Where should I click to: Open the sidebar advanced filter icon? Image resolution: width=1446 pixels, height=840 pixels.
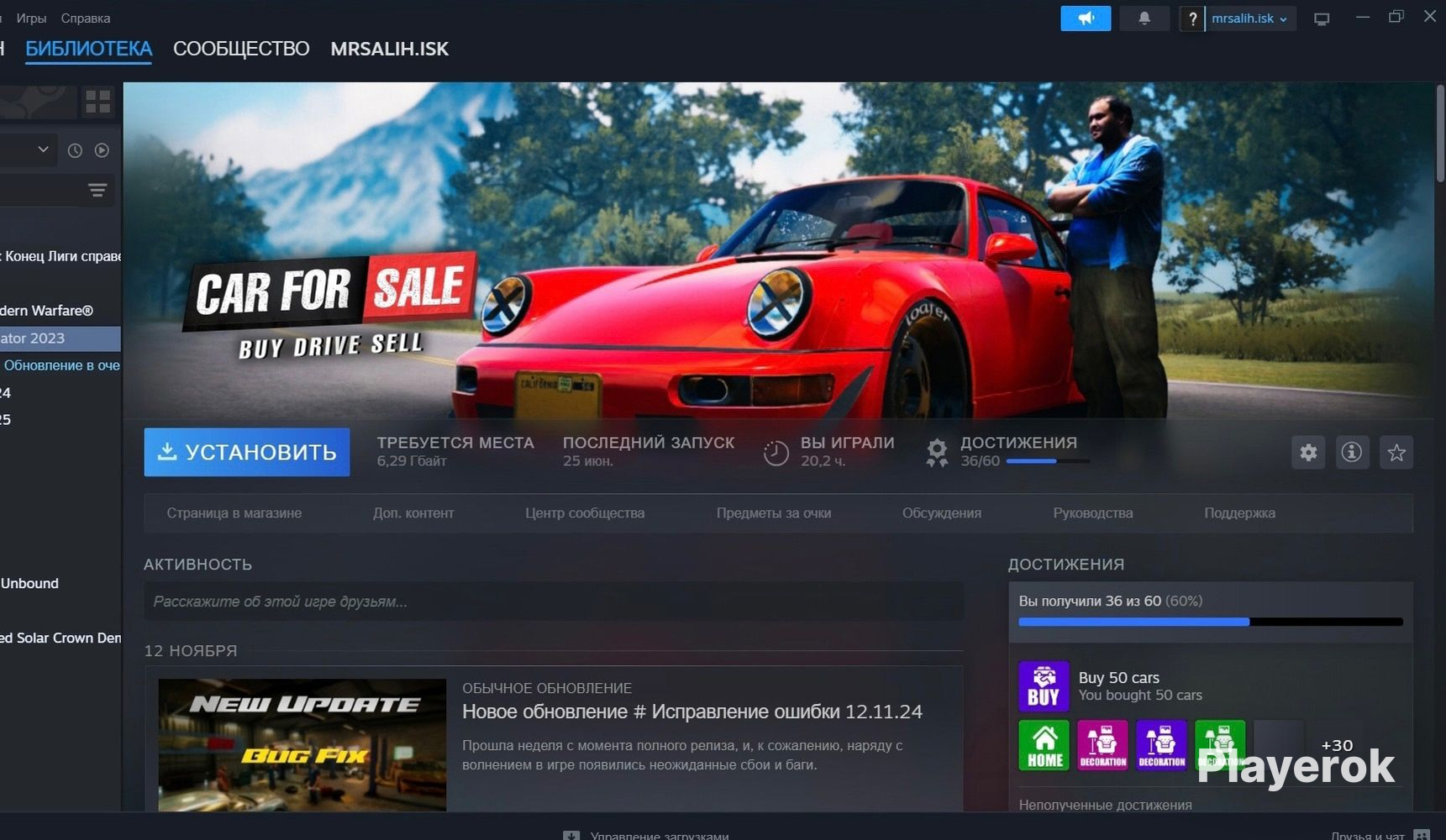(x=97, y=191)
